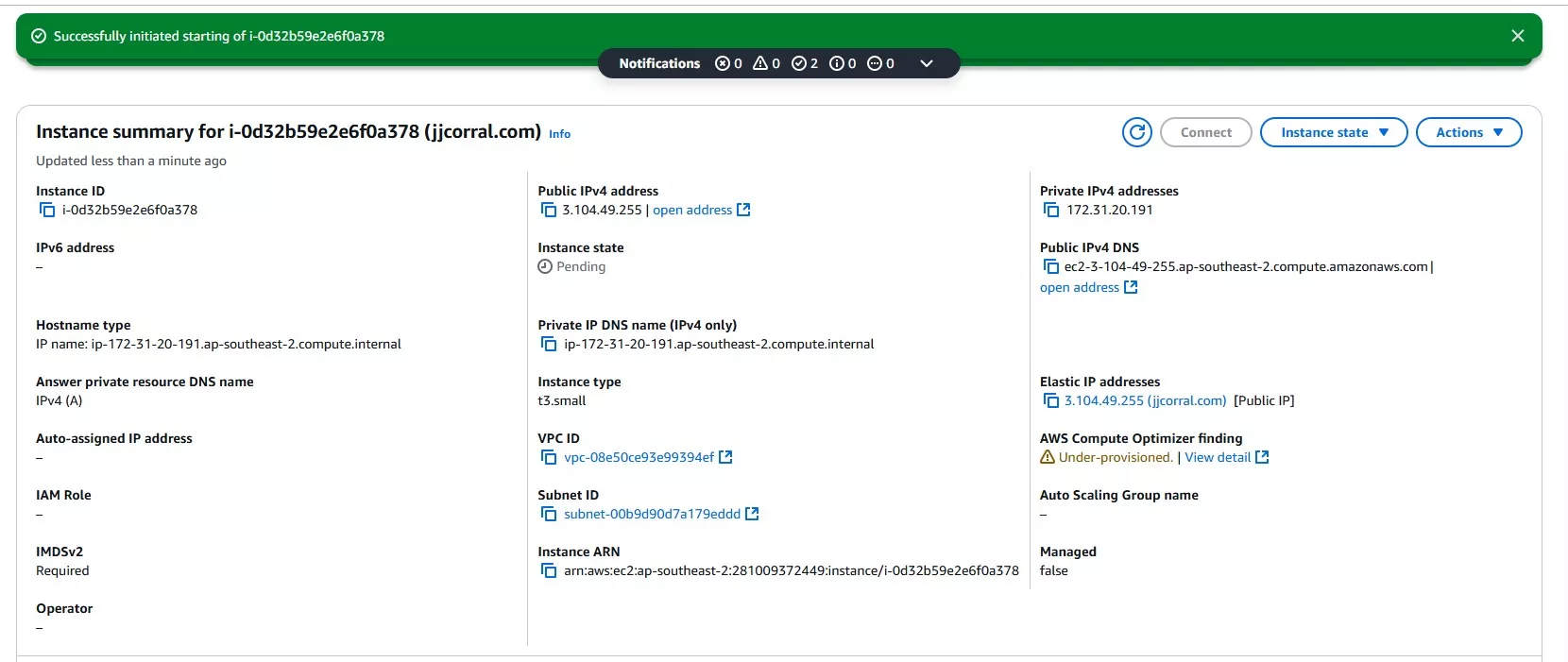Copy the Instance ARN
Screen dimensions: 1568x662
coord(548,571)
